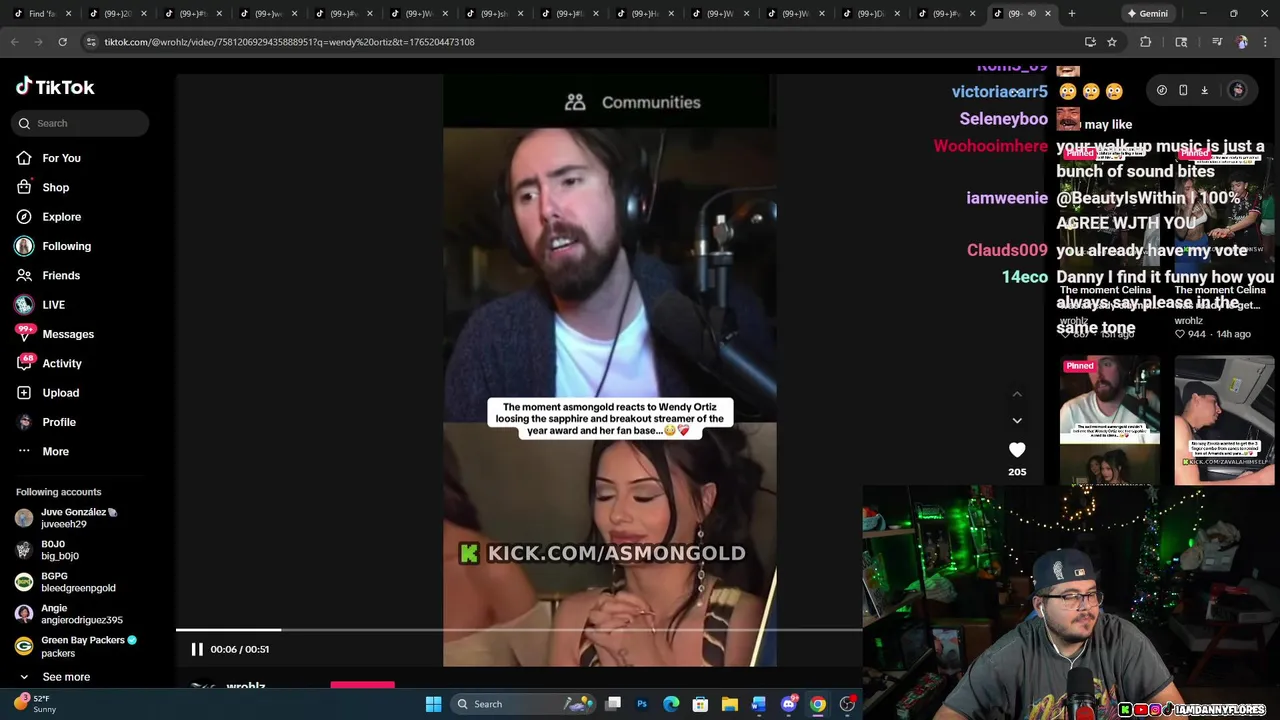Click the phone icon in top pill
This screenshot has height=720, width=1280.
click(x=1183, y=90)
